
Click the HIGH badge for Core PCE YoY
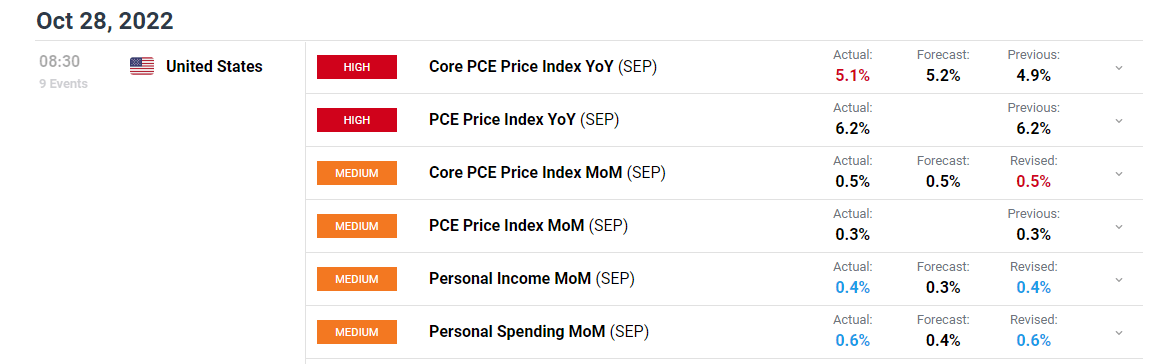point(357,67)
